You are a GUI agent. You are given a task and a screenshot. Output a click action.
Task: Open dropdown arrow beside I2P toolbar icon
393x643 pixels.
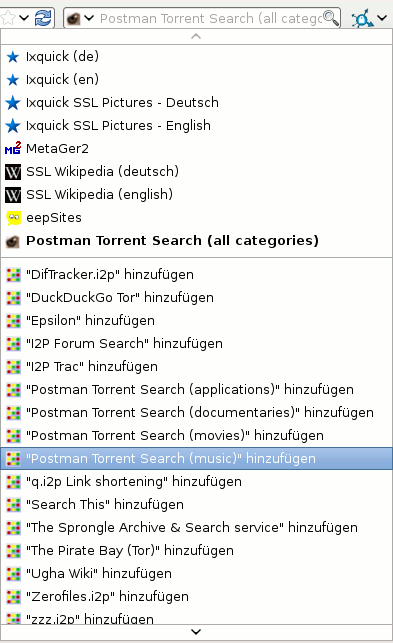pyautogui.click(x=382, y=18)
